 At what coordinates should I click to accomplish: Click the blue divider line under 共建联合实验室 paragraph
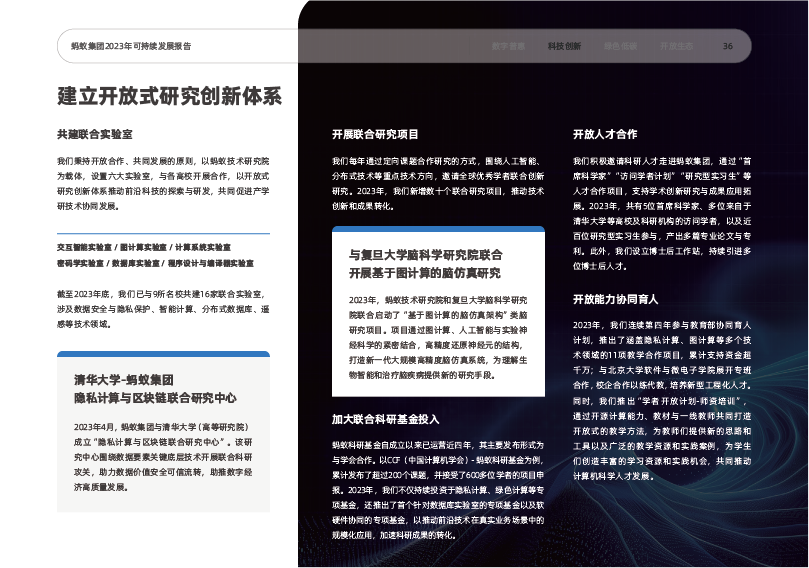163,233
